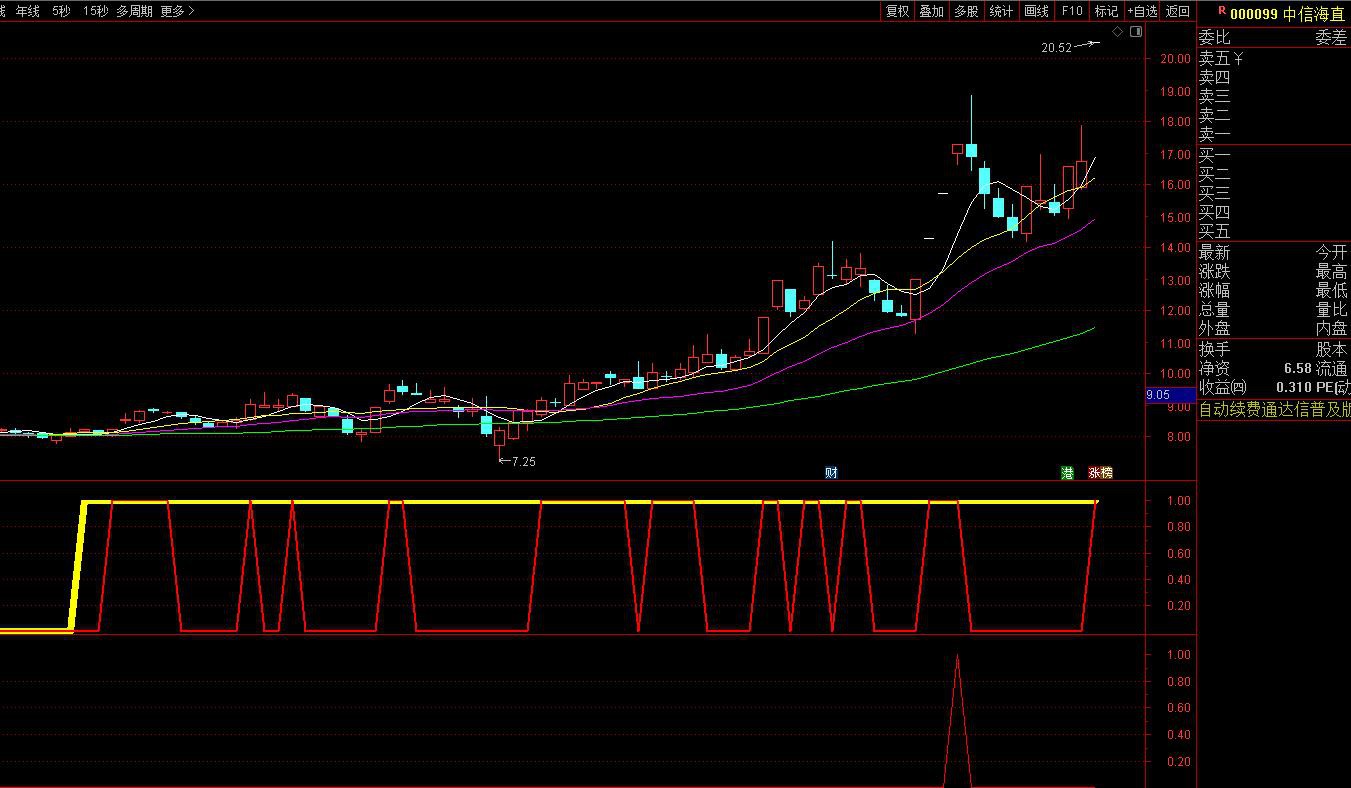The width and height of the screenshot is (1351, 788).
Task: Click the 自动续费通达信 banner link
Action: coord(1274,409)
